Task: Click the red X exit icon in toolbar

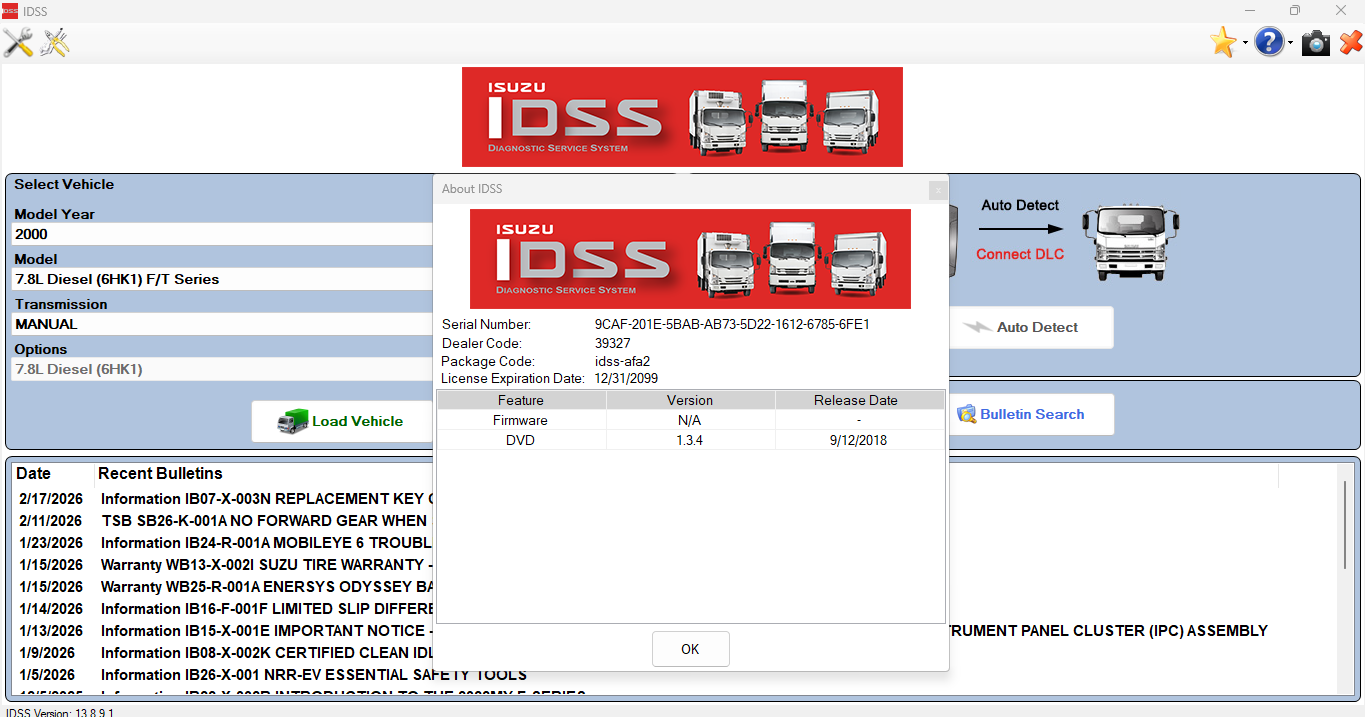Action: point(1351,42)
